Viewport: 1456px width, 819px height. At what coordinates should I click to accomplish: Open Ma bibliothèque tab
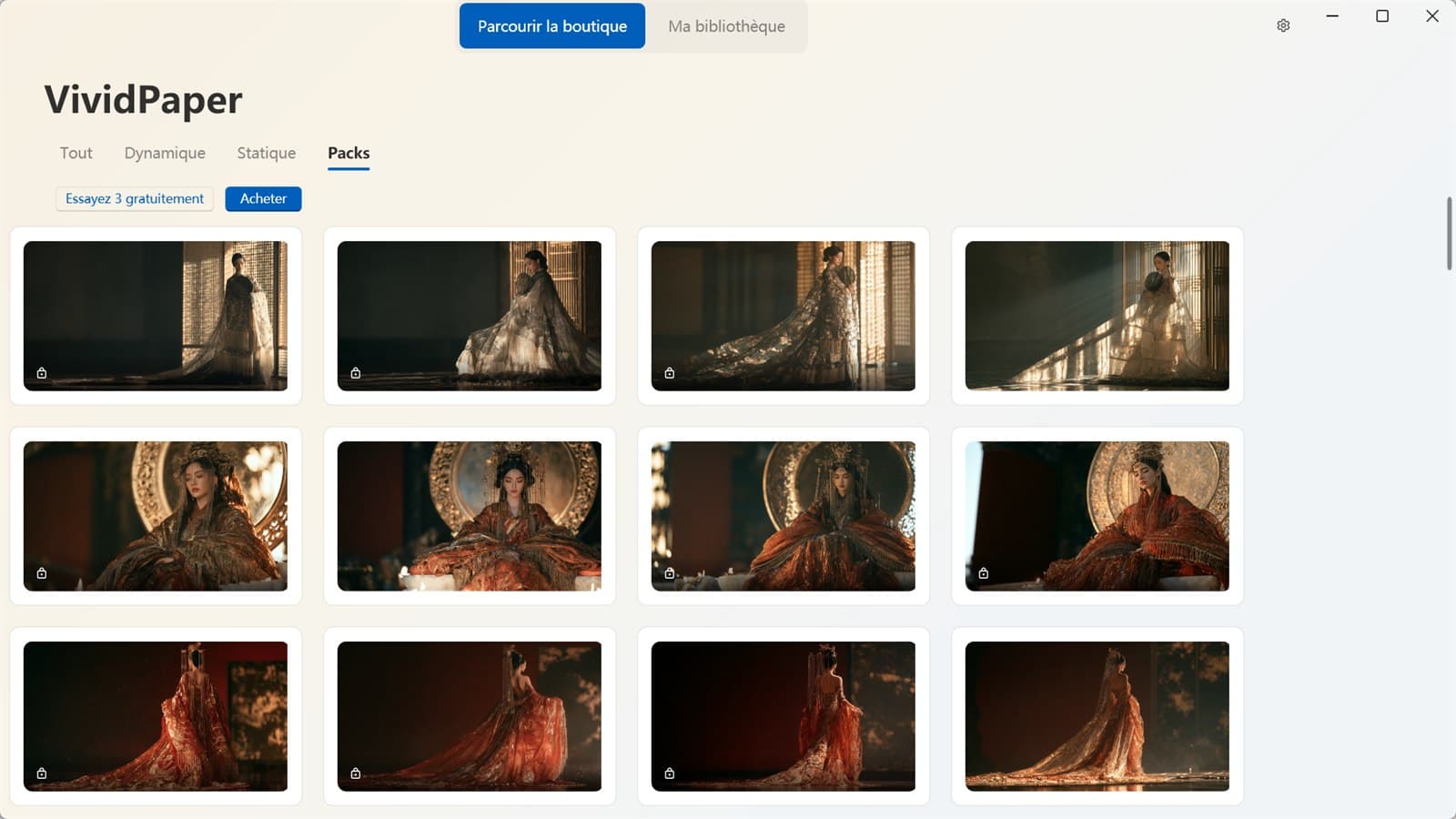pos(726,26)
